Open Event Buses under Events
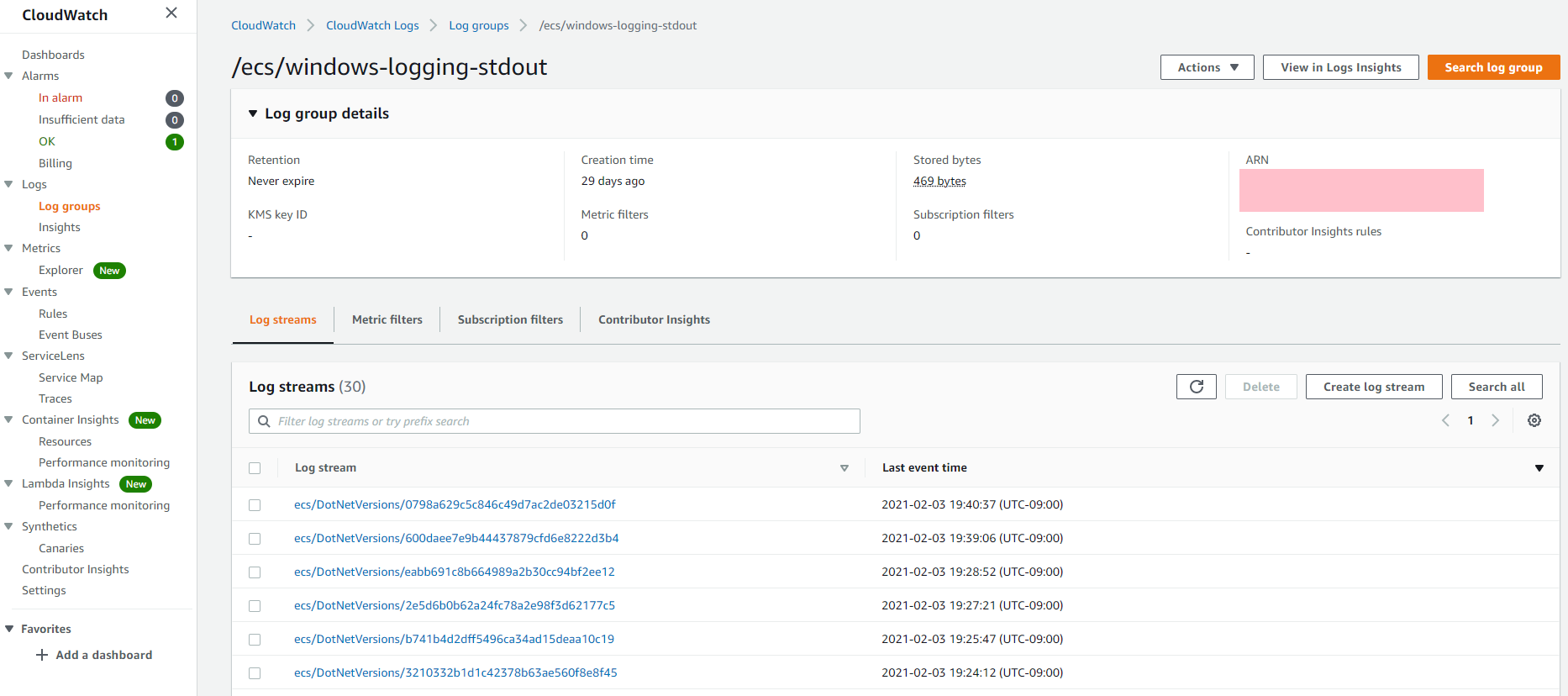The image size is (1568, 696). 71,335
